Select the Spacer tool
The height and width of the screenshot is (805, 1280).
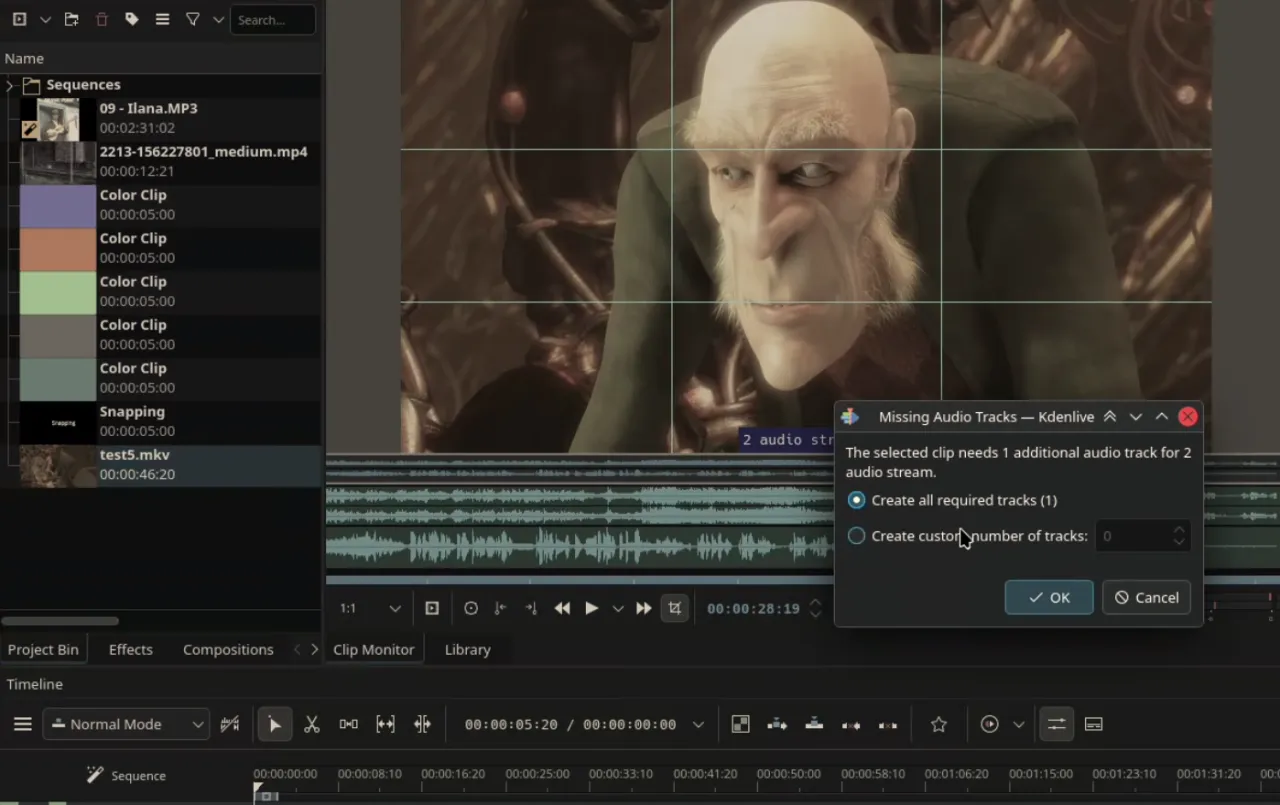[x=348, y=724]
